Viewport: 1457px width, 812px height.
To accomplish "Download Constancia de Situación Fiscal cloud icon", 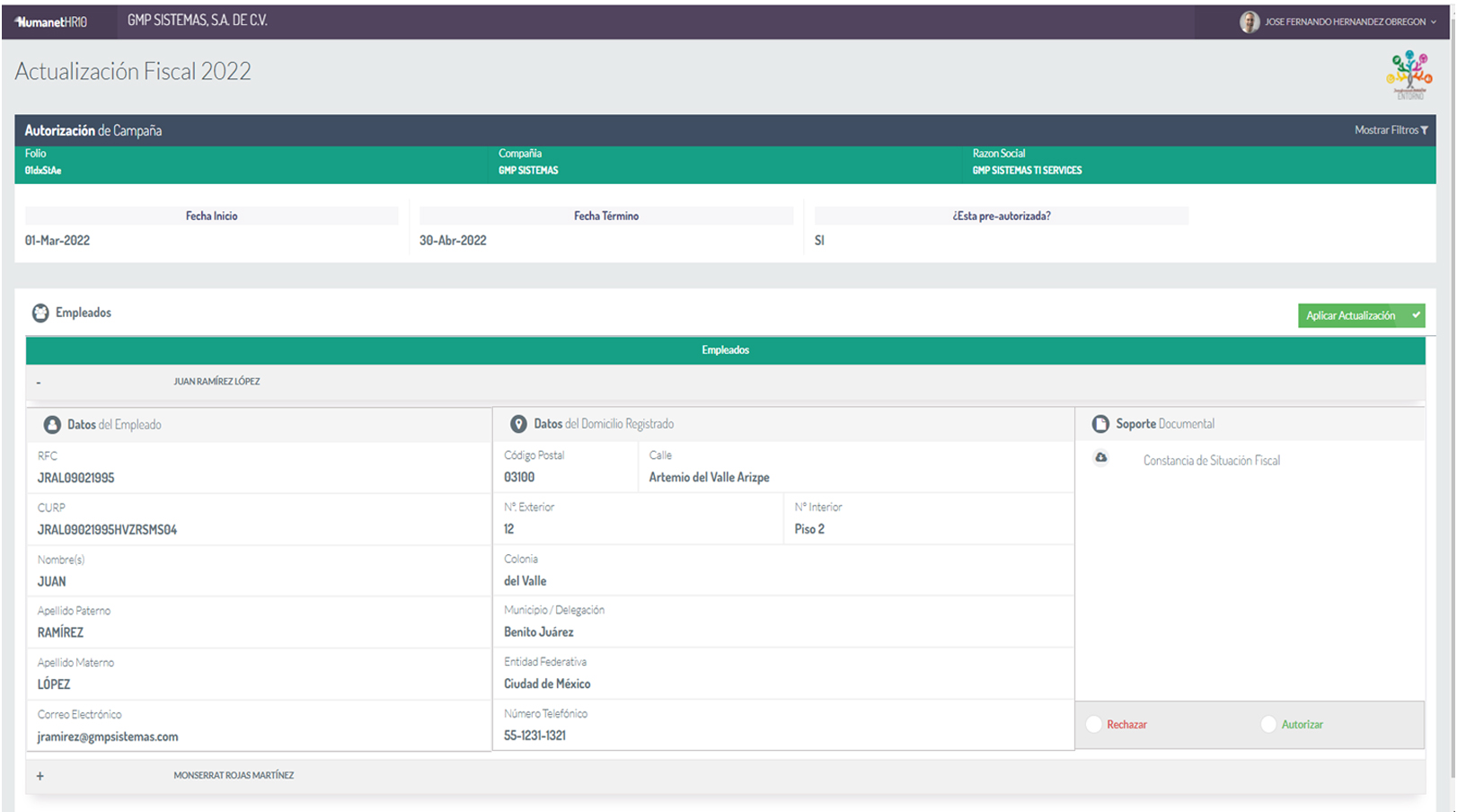I will pos(1100,458).
